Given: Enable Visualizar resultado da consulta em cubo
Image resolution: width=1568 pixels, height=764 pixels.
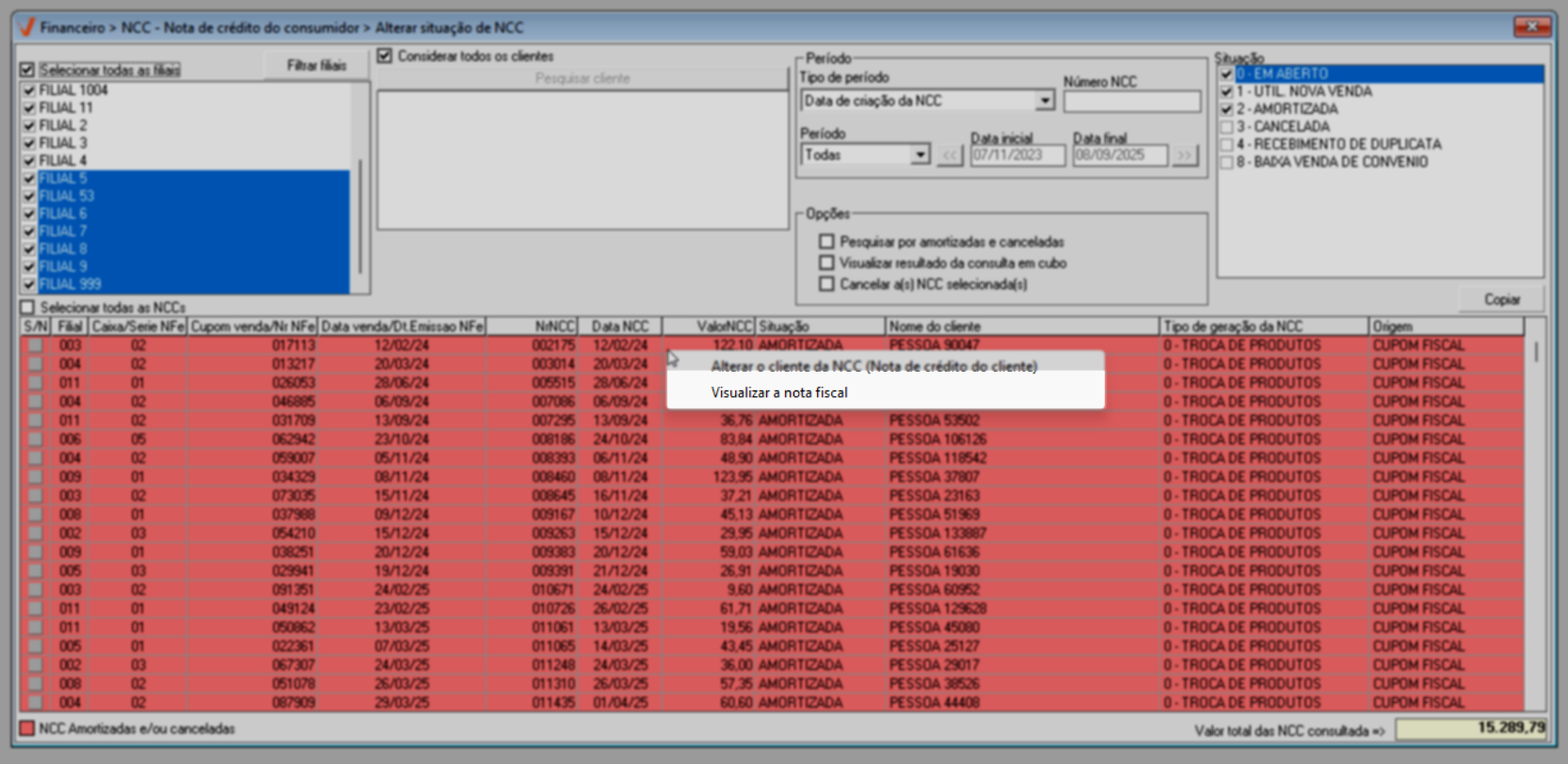Looking at the screenshot, I should coord(826,263).
